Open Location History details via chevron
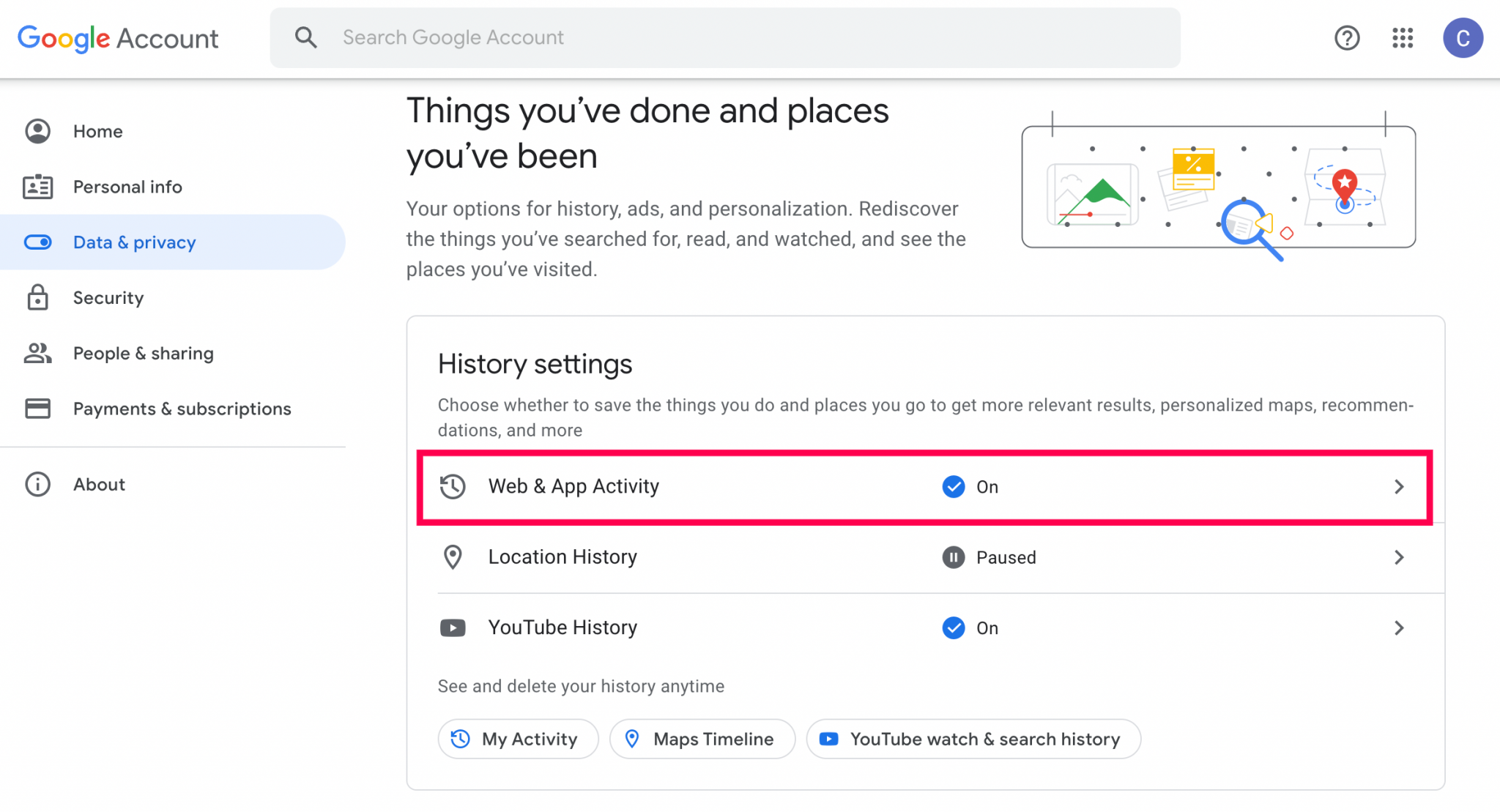Viewport: 1500px width, 812px height. 1400,557
